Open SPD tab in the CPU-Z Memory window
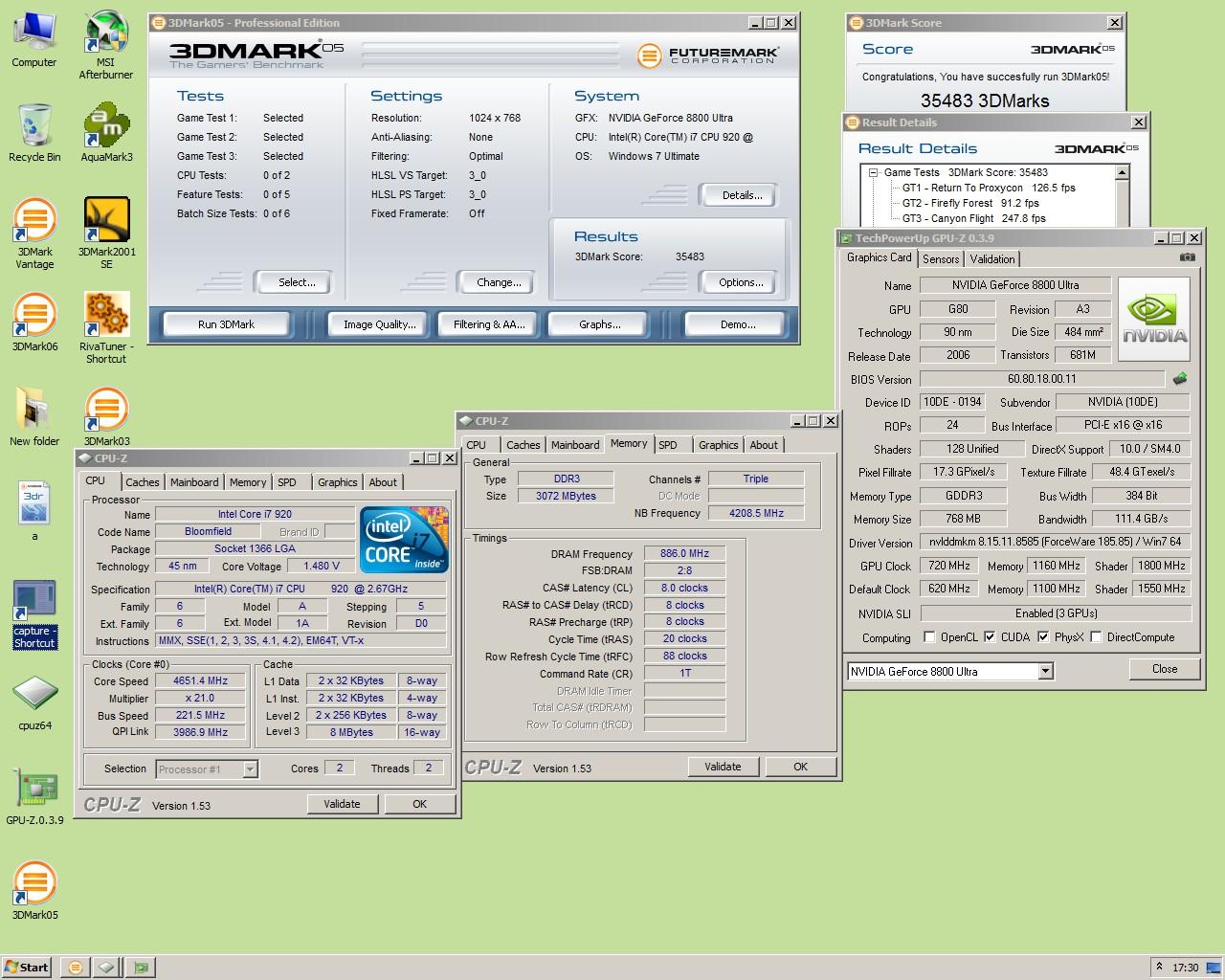 [668, 445]
